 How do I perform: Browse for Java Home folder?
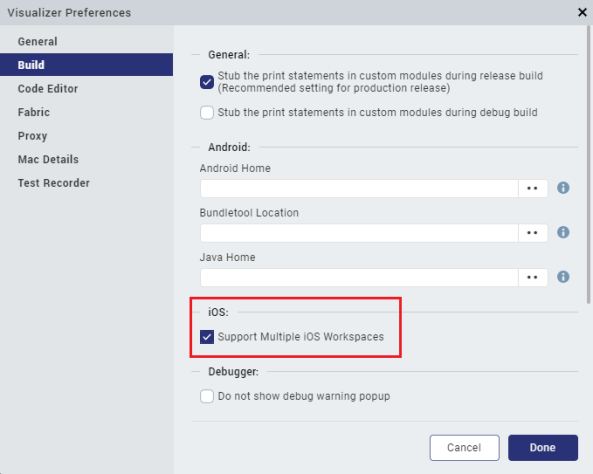[532, 277]
